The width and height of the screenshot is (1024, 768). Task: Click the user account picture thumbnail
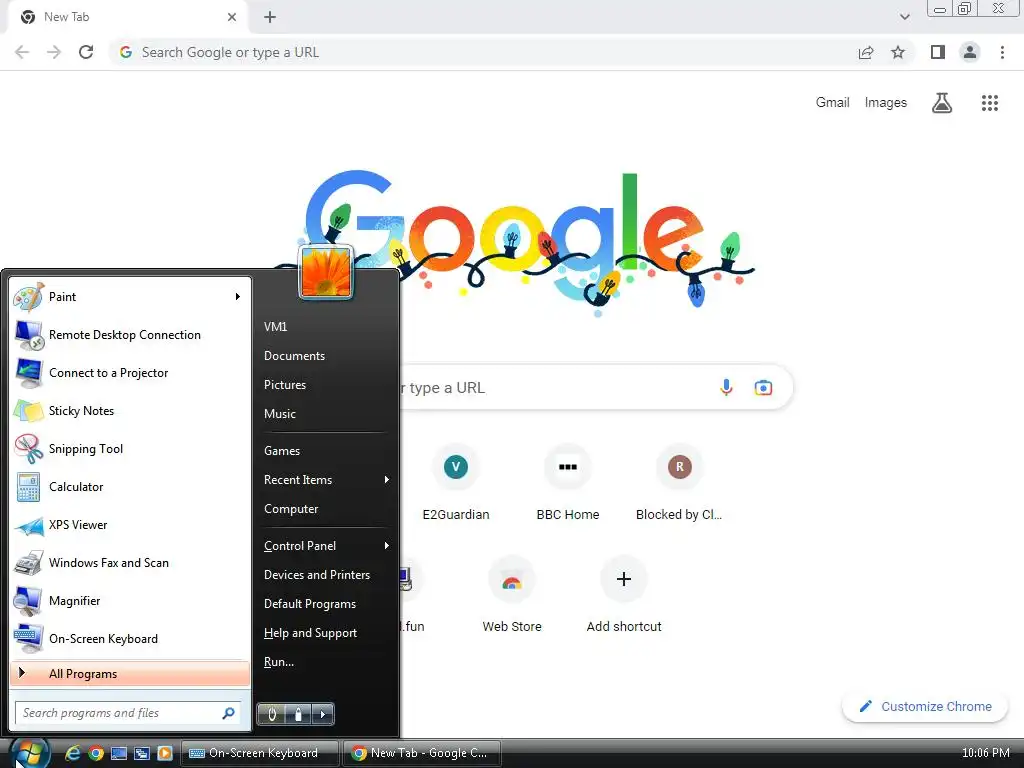326,272
